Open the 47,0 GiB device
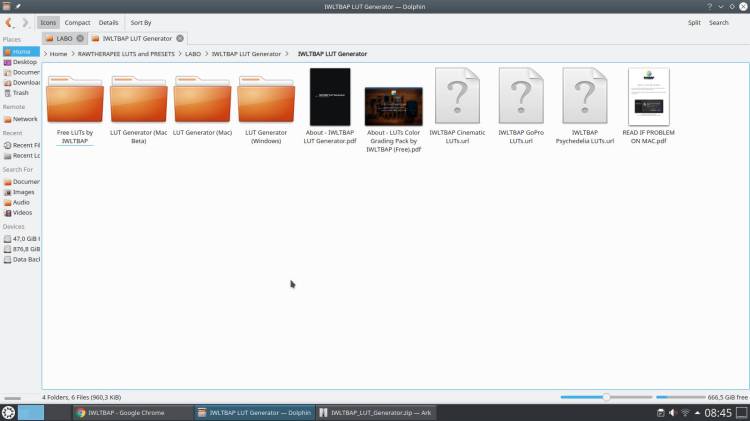The image size is (750, 421). (x=21, y=239)
